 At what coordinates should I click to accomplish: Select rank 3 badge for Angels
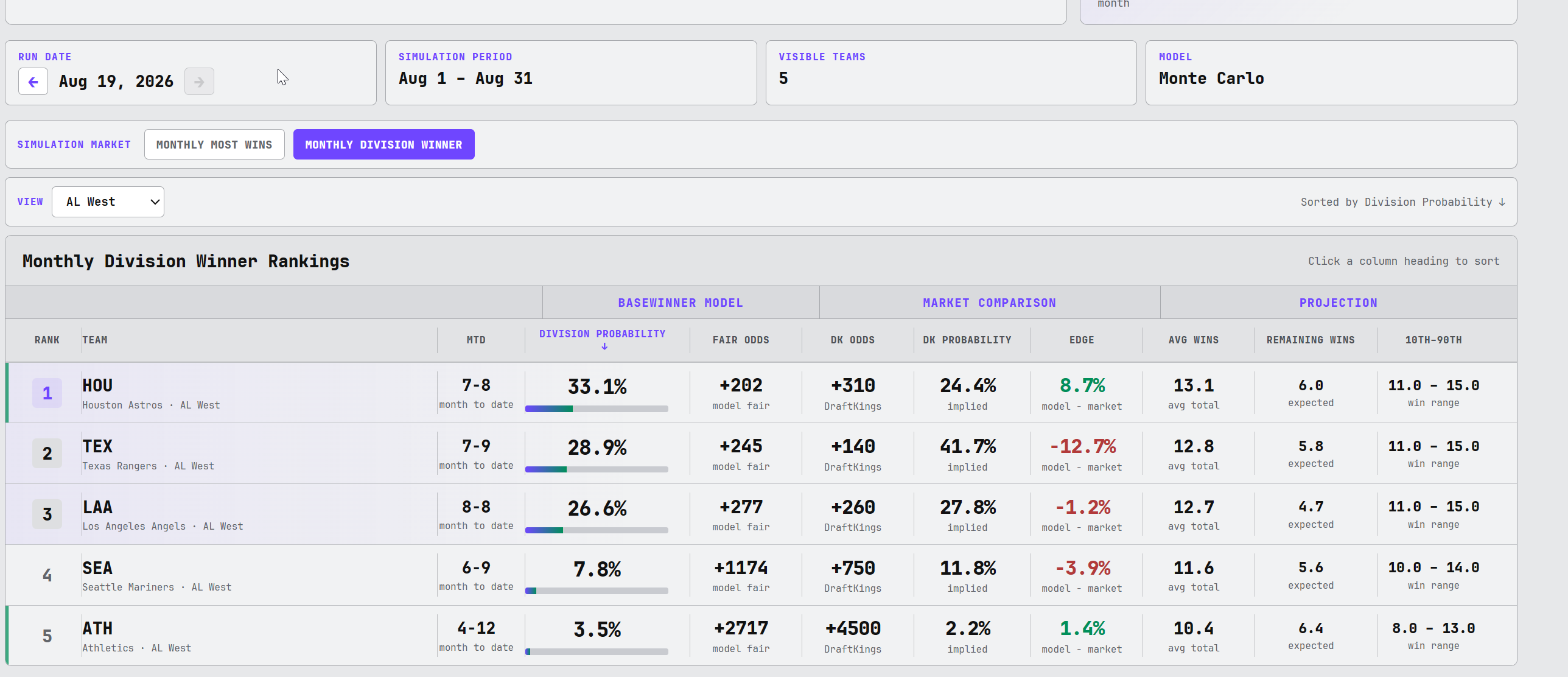47,514
